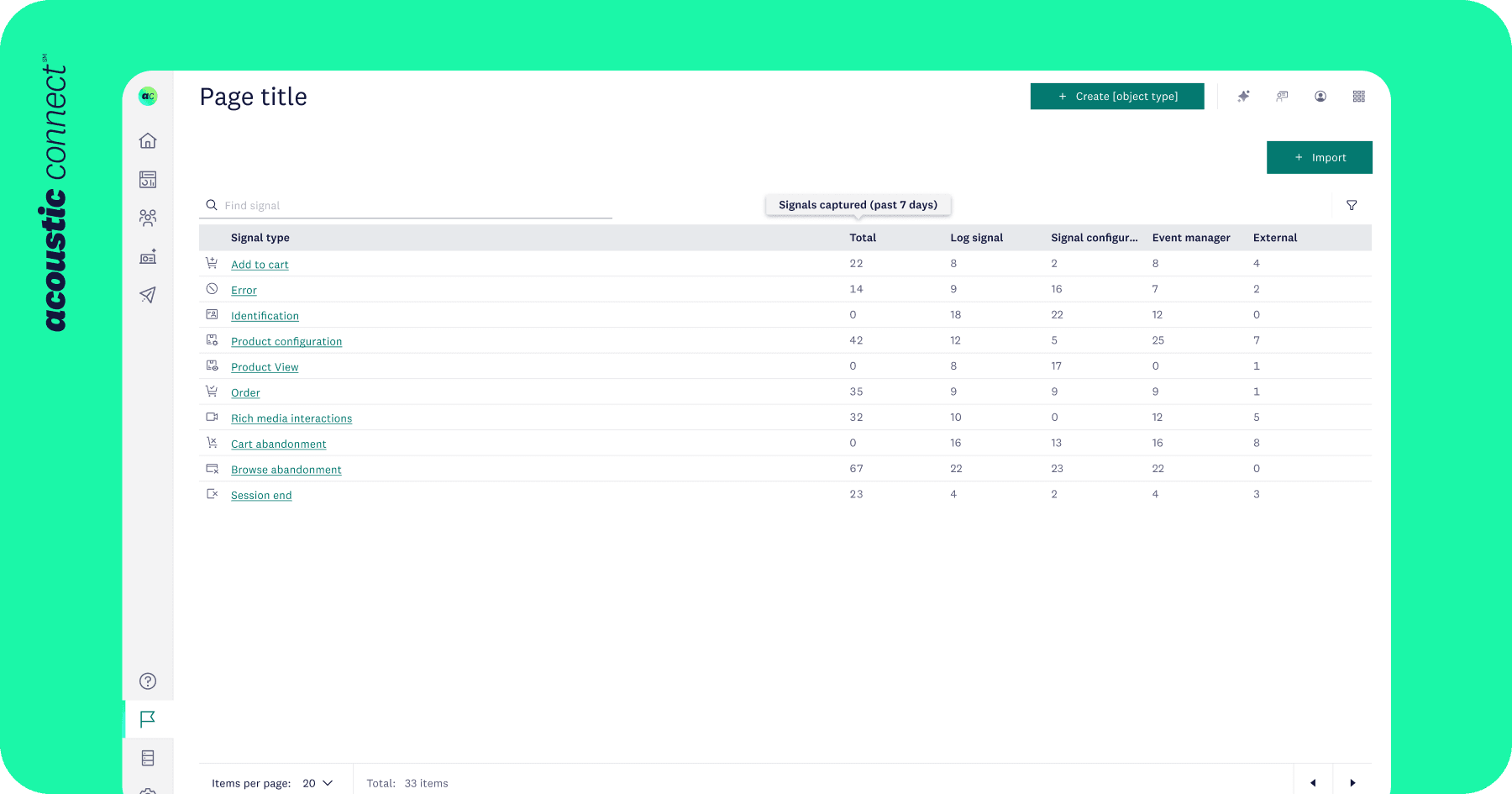Open the audience people icon in sidebar

[x=148, y=218]
